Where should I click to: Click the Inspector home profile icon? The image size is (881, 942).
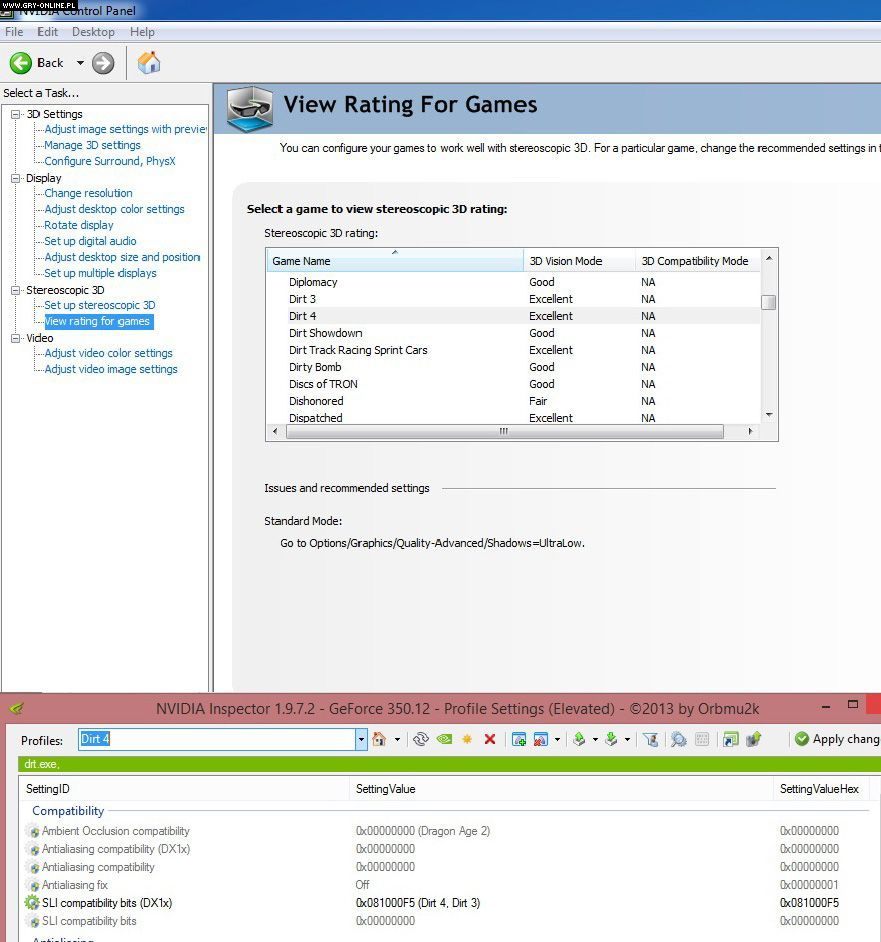coord(379,739)
